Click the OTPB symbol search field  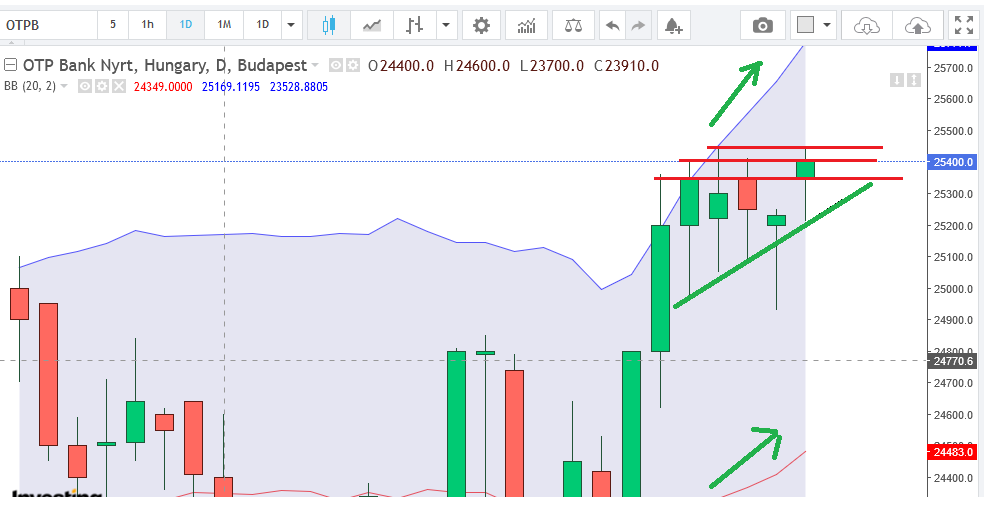click(x=48, y=25)
